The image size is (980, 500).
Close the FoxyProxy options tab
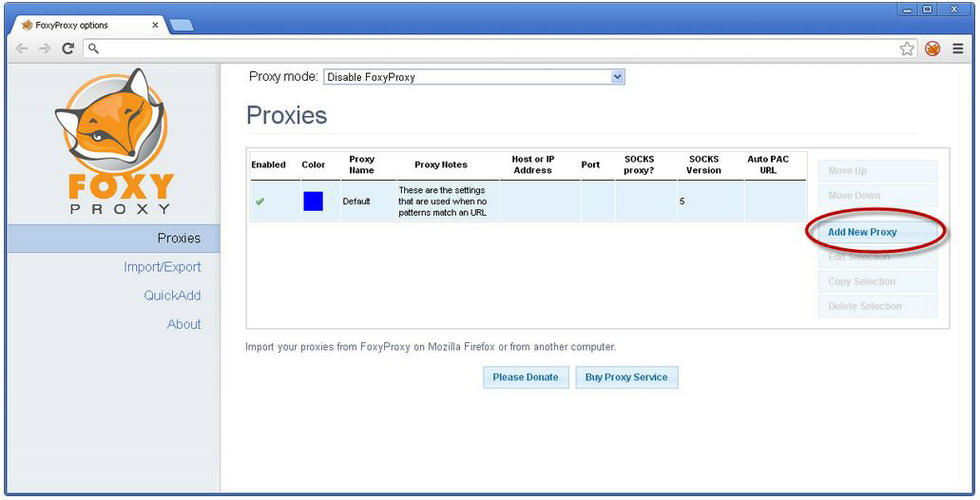[x=155, y=25]
